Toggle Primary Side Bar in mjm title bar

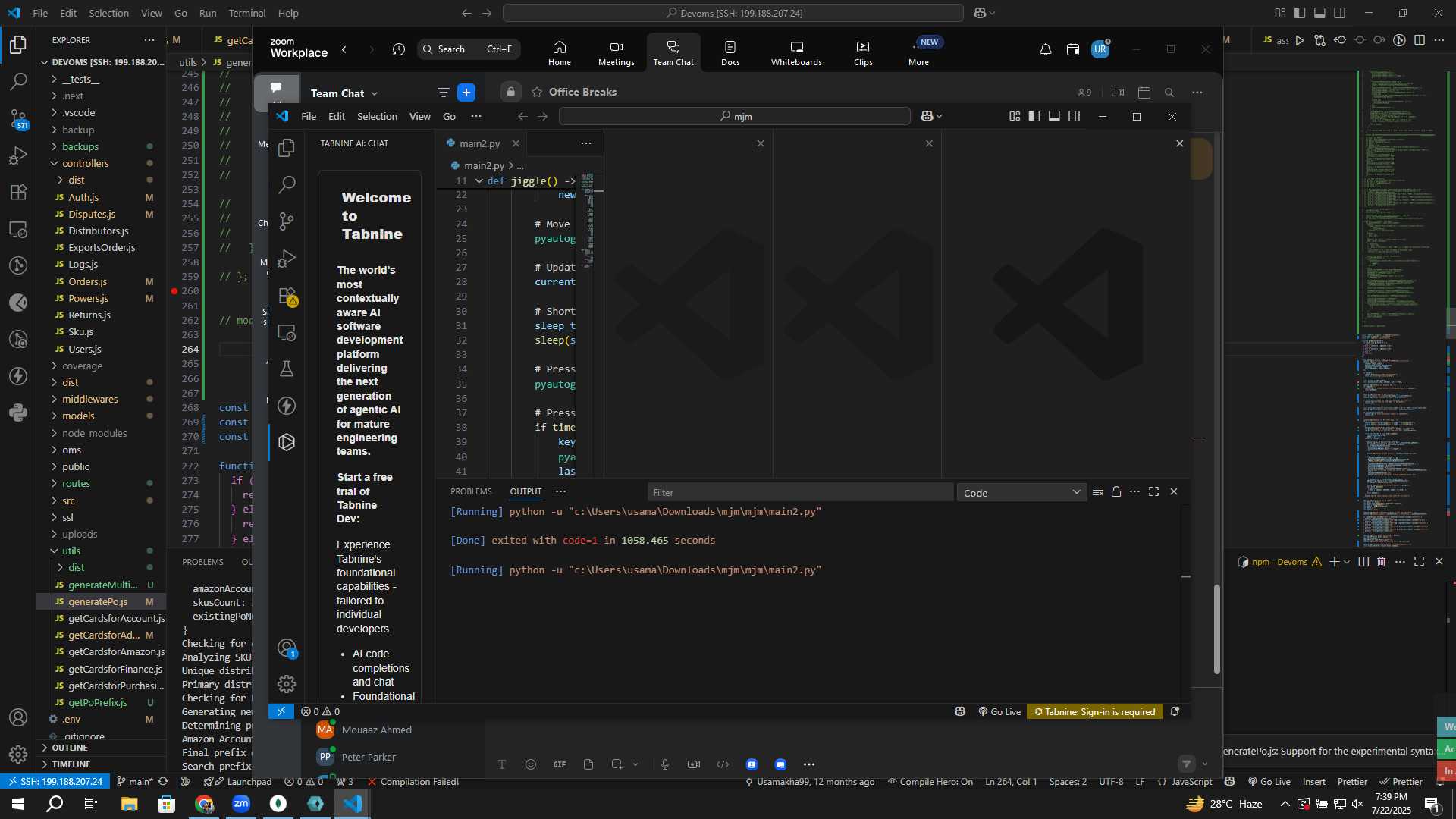tap(1034, 116)
